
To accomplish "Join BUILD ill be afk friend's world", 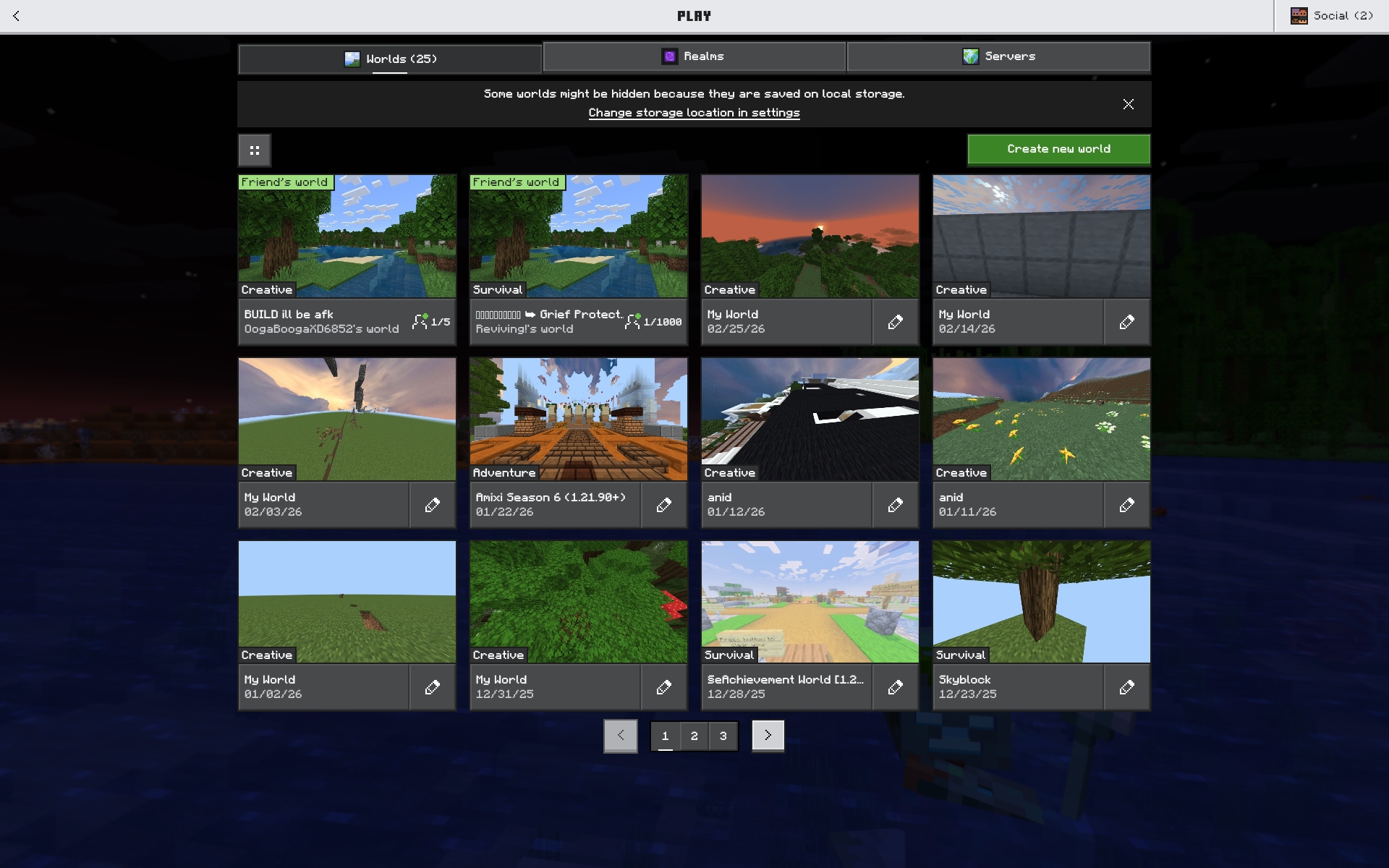I will click(x=347, y=260).
